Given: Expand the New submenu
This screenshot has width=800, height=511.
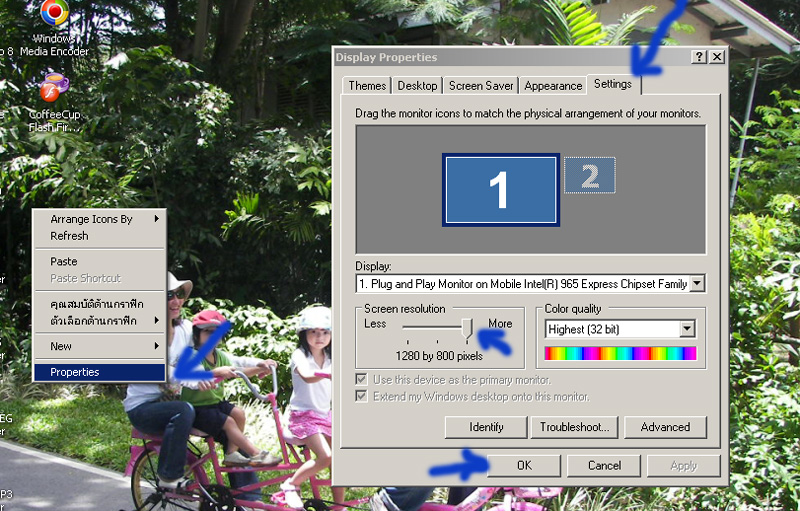Looking at the screenshot, I should coord(100,346).
